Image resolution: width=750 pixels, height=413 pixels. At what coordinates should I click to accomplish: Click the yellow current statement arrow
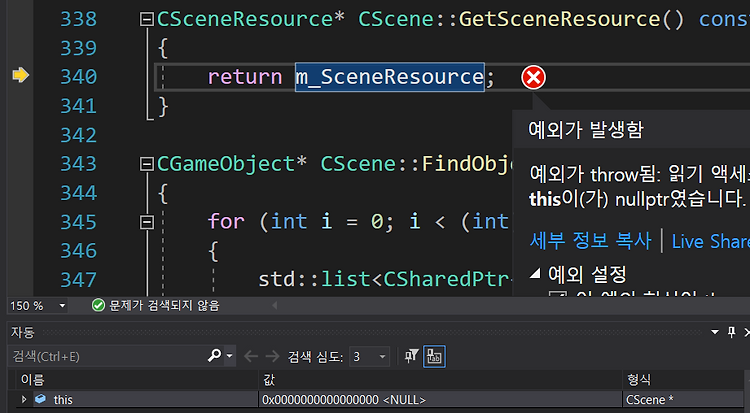click(x=20, y=75)
